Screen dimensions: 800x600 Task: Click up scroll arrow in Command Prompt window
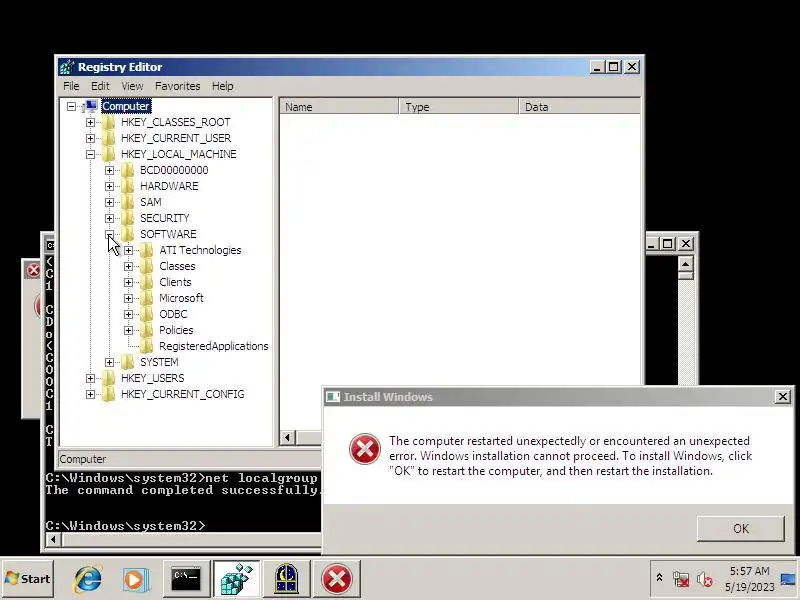pos(685,264)
